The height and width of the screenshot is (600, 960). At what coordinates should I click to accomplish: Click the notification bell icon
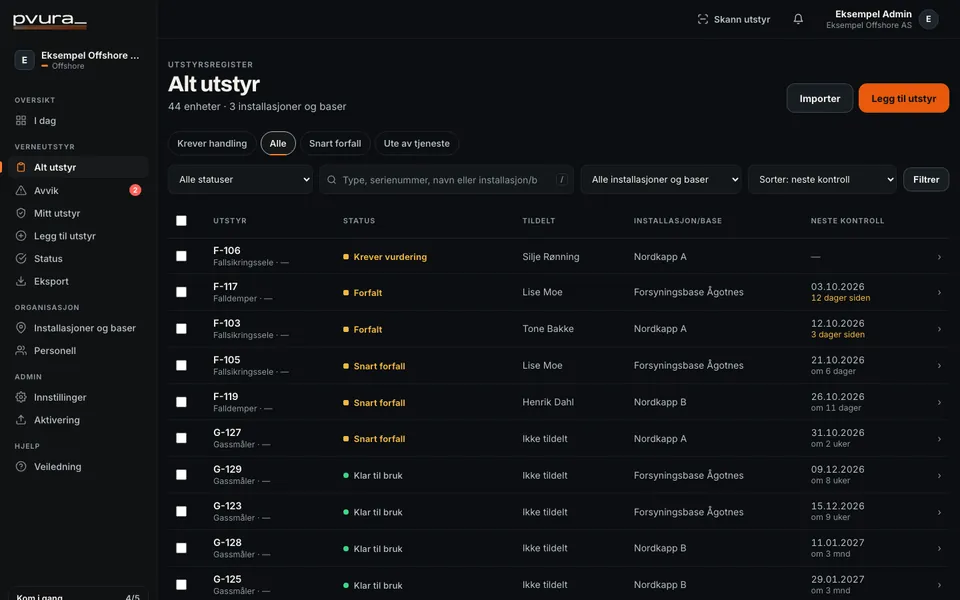pyautogui.click(x=798, y=19)
